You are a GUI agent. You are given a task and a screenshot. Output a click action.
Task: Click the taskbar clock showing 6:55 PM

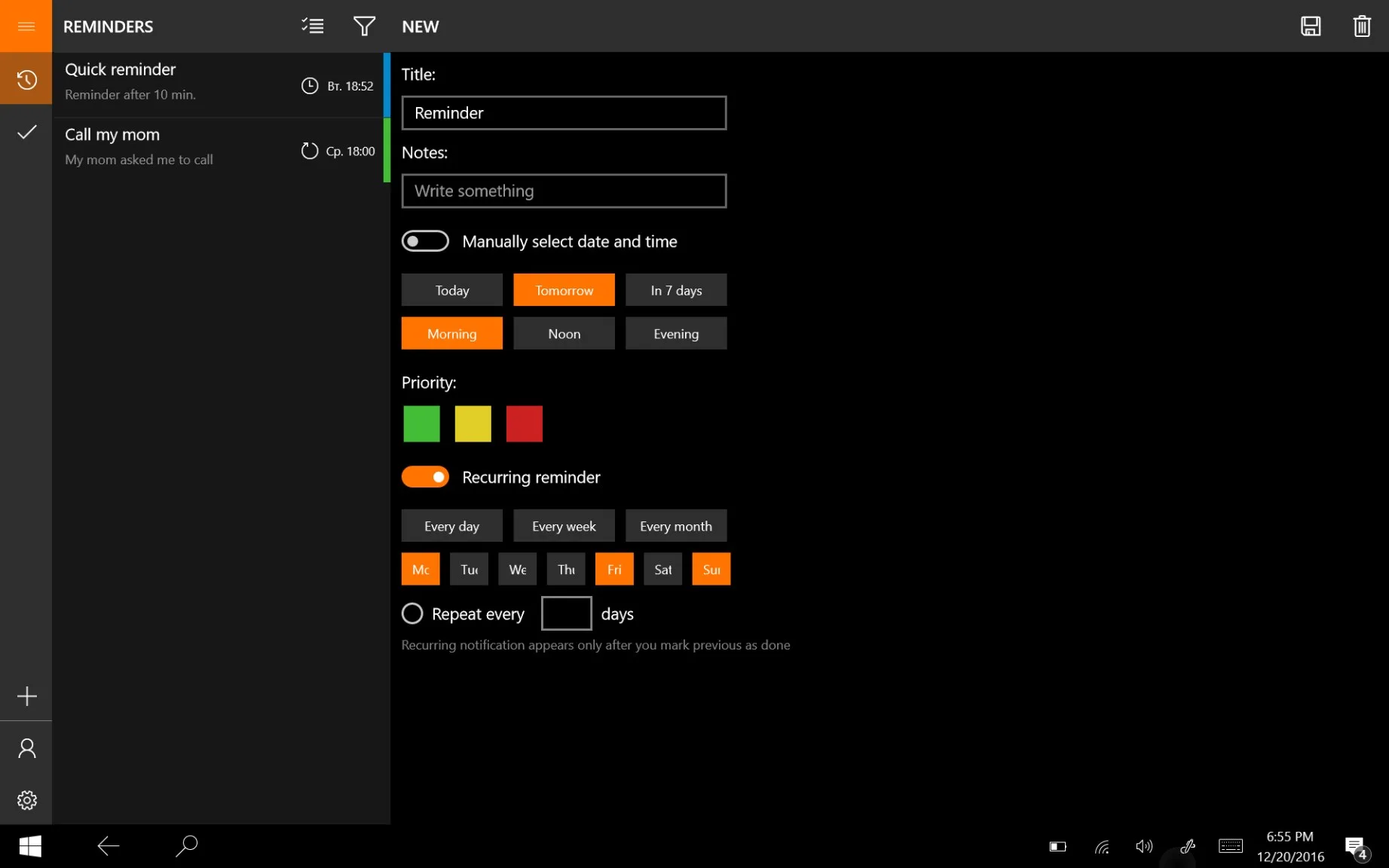1290,846
